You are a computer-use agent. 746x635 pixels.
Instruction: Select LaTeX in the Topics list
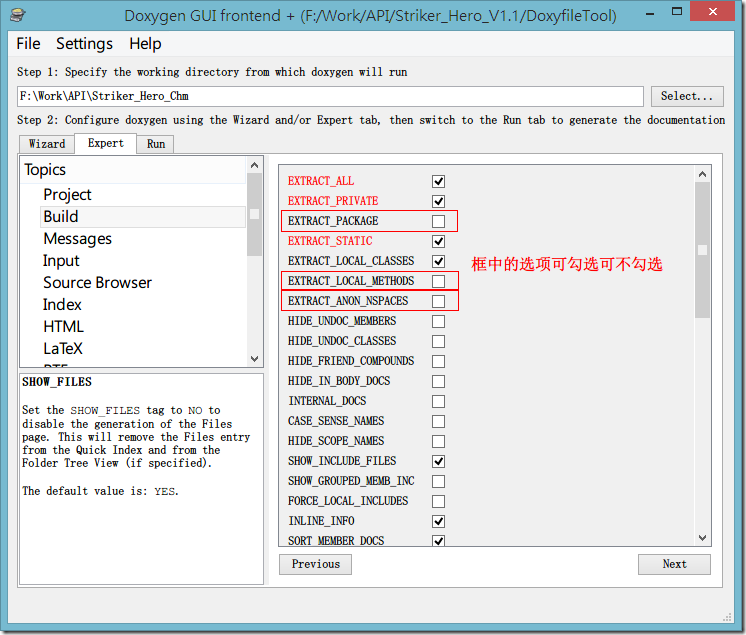pos(63,349)
